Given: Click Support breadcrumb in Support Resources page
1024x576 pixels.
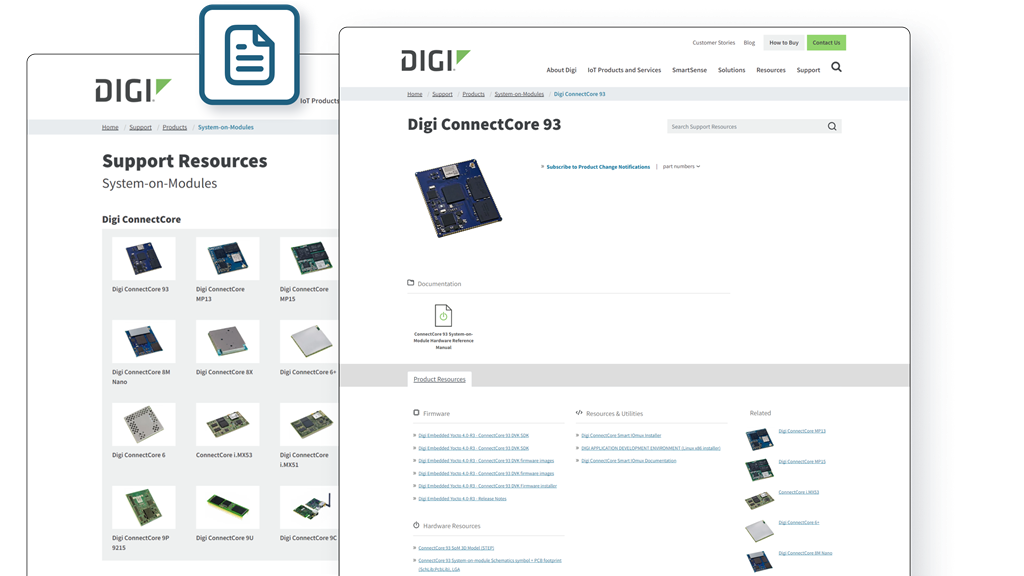Looking at the screenshot, I should point(140,127).
